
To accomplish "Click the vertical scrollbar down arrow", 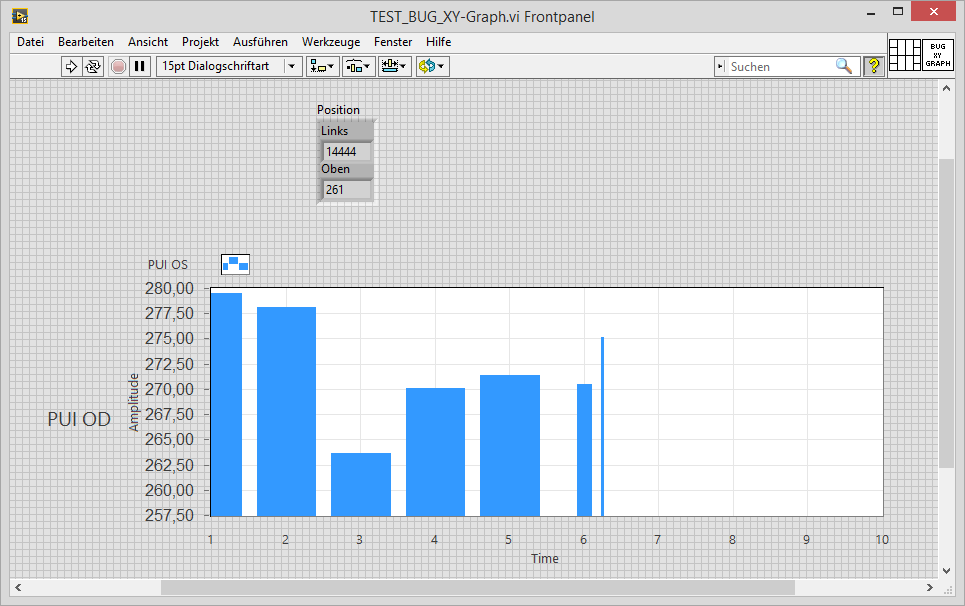I will pos(947,570).
